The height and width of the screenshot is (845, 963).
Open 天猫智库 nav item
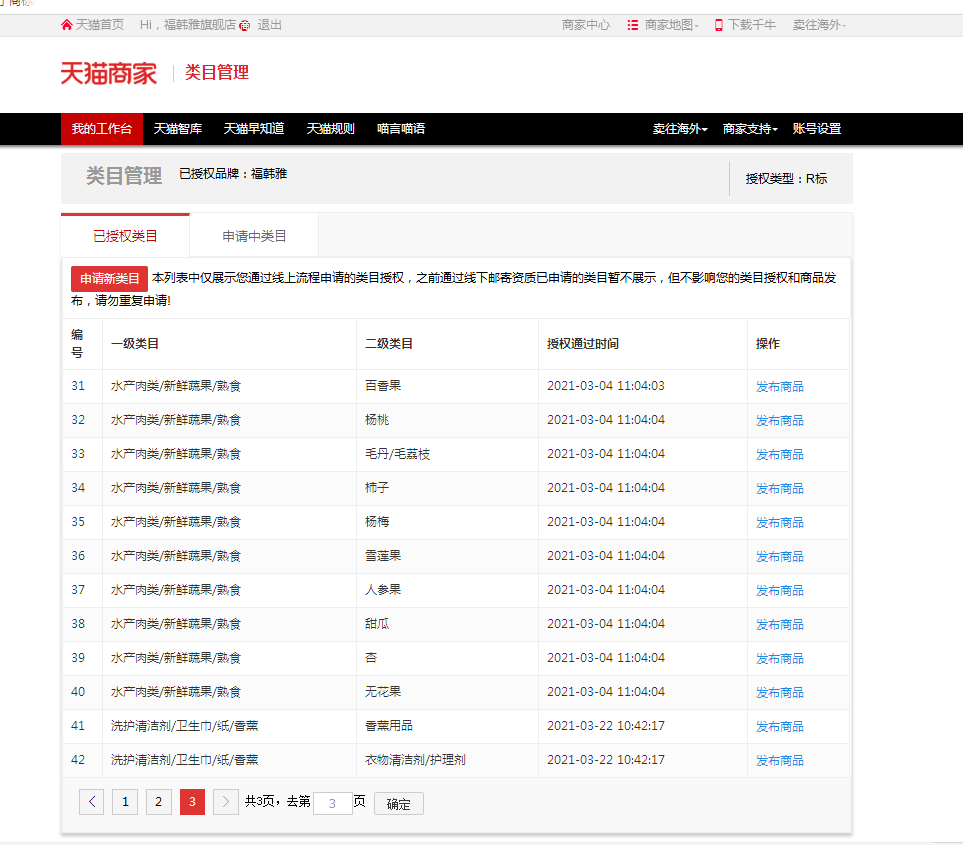click(x=177, y=129)
